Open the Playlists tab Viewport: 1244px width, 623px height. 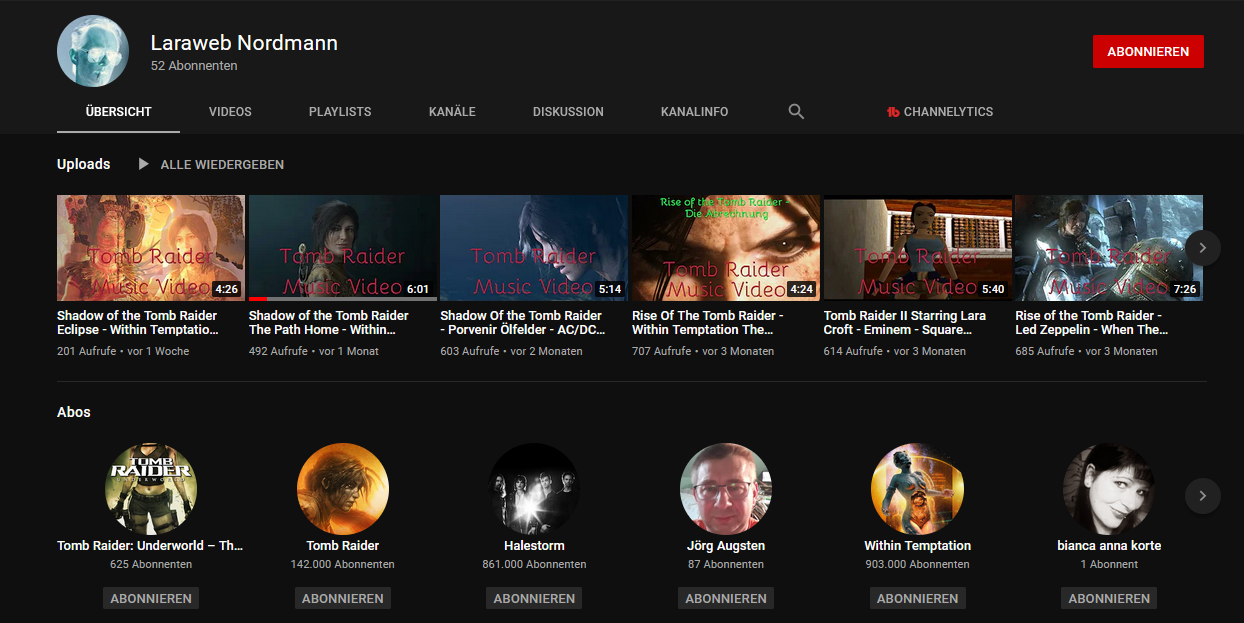[x=340, y=112]
